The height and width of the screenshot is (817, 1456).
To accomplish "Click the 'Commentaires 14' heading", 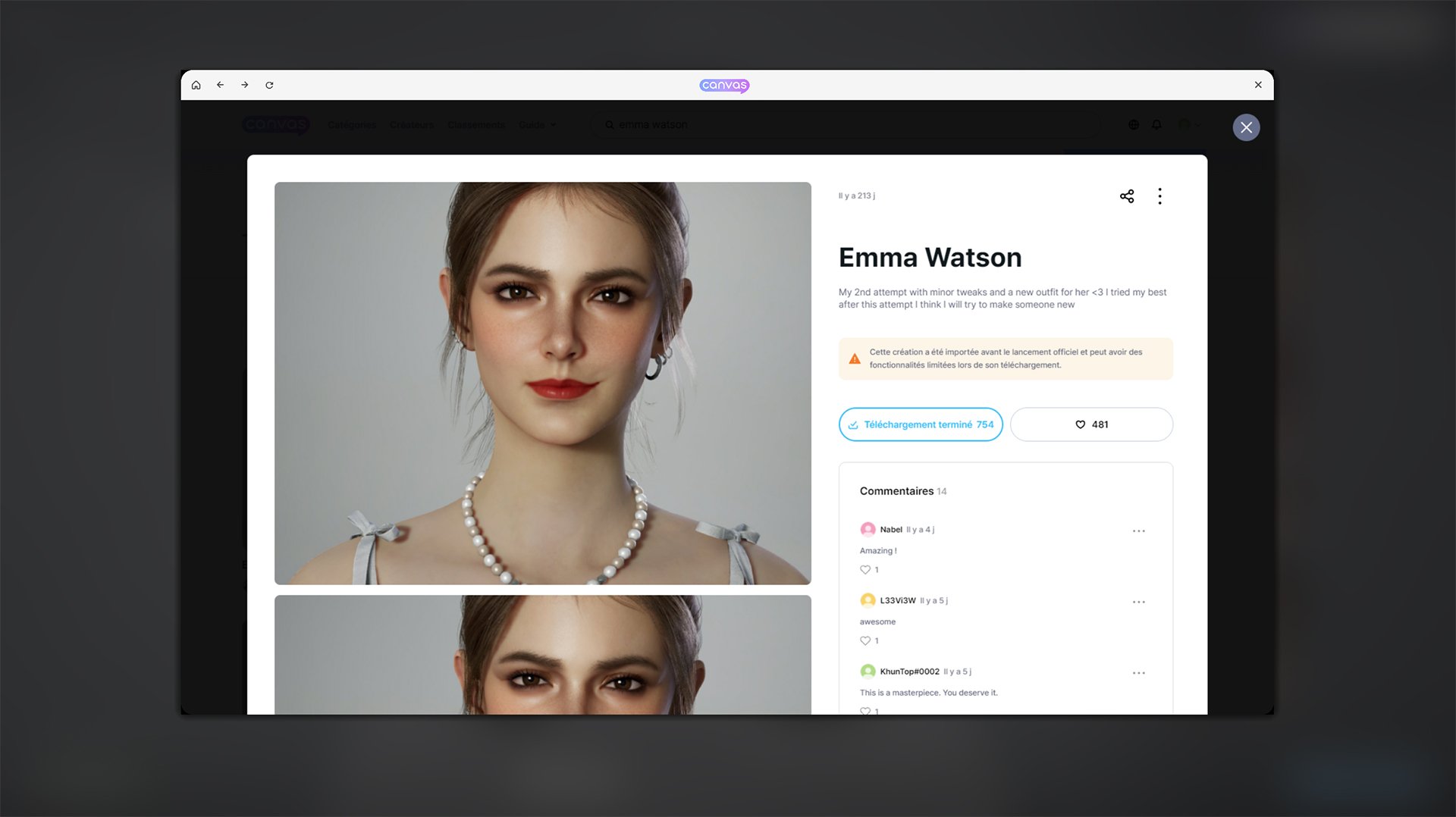I will click(x=903, y=491).
